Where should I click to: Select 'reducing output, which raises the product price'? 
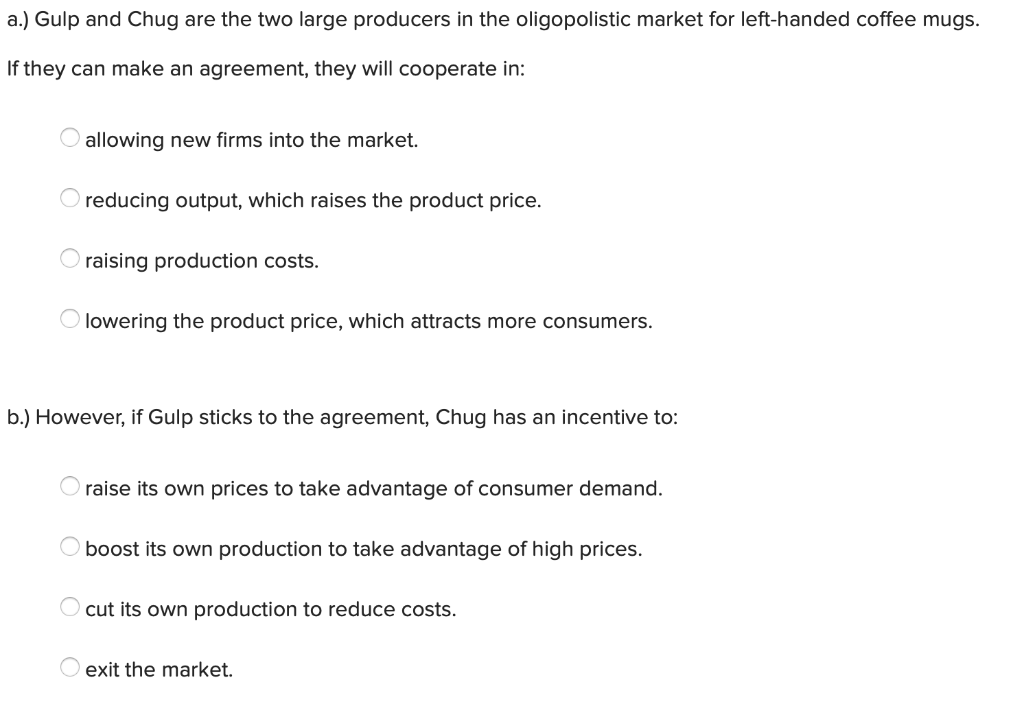pos(69,197)
